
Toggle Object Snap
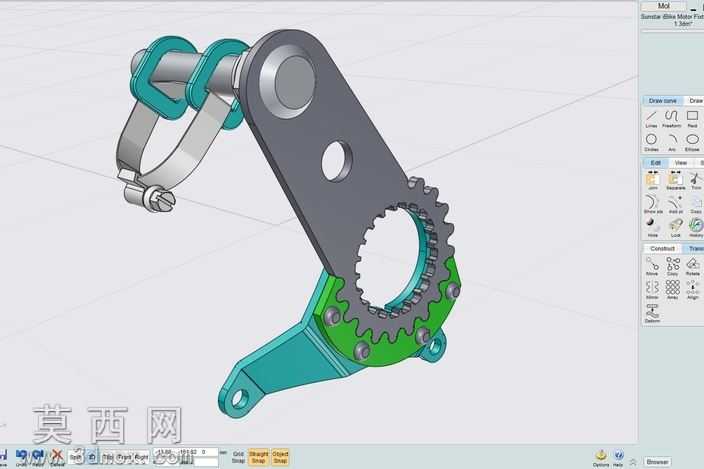click(280, 457)
